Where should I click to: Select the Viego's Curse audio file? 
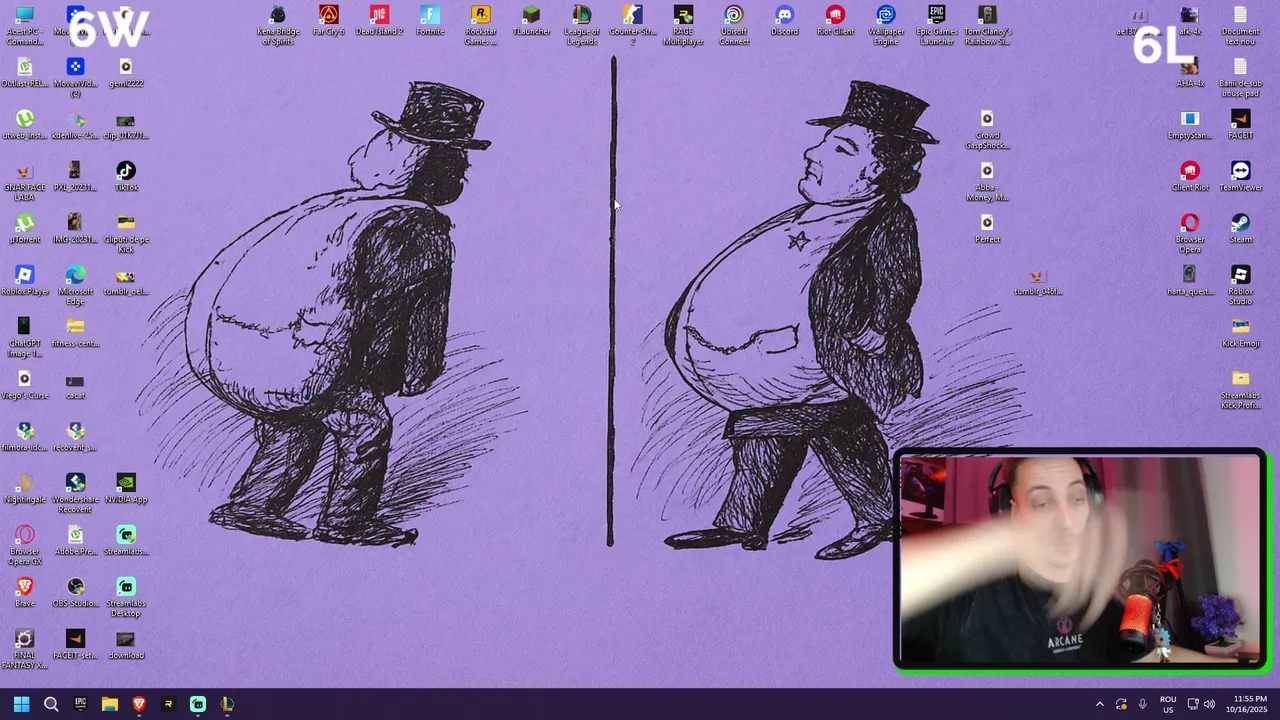(25, 385)
